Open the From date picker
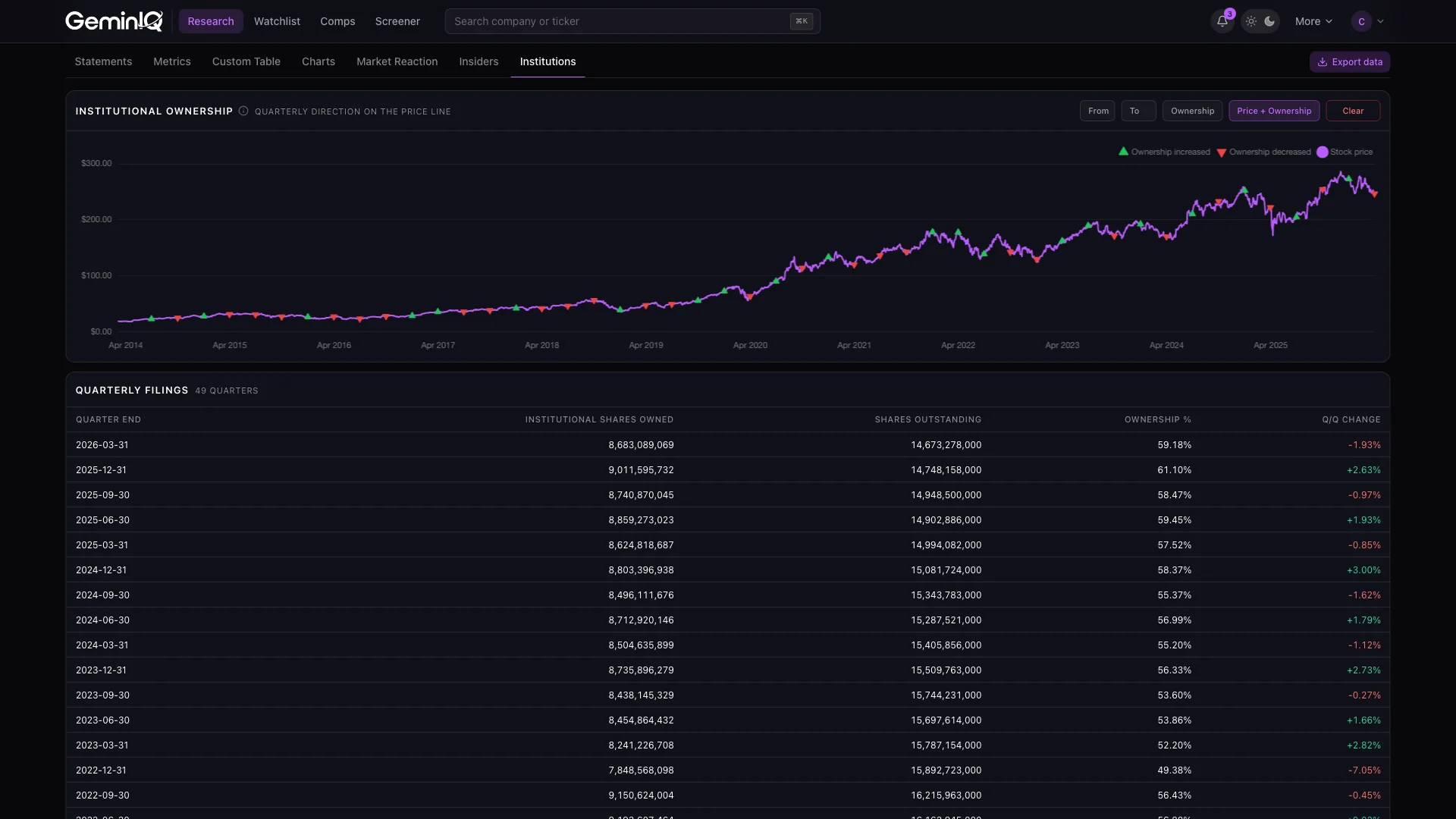 click(x=1097, y=111)
